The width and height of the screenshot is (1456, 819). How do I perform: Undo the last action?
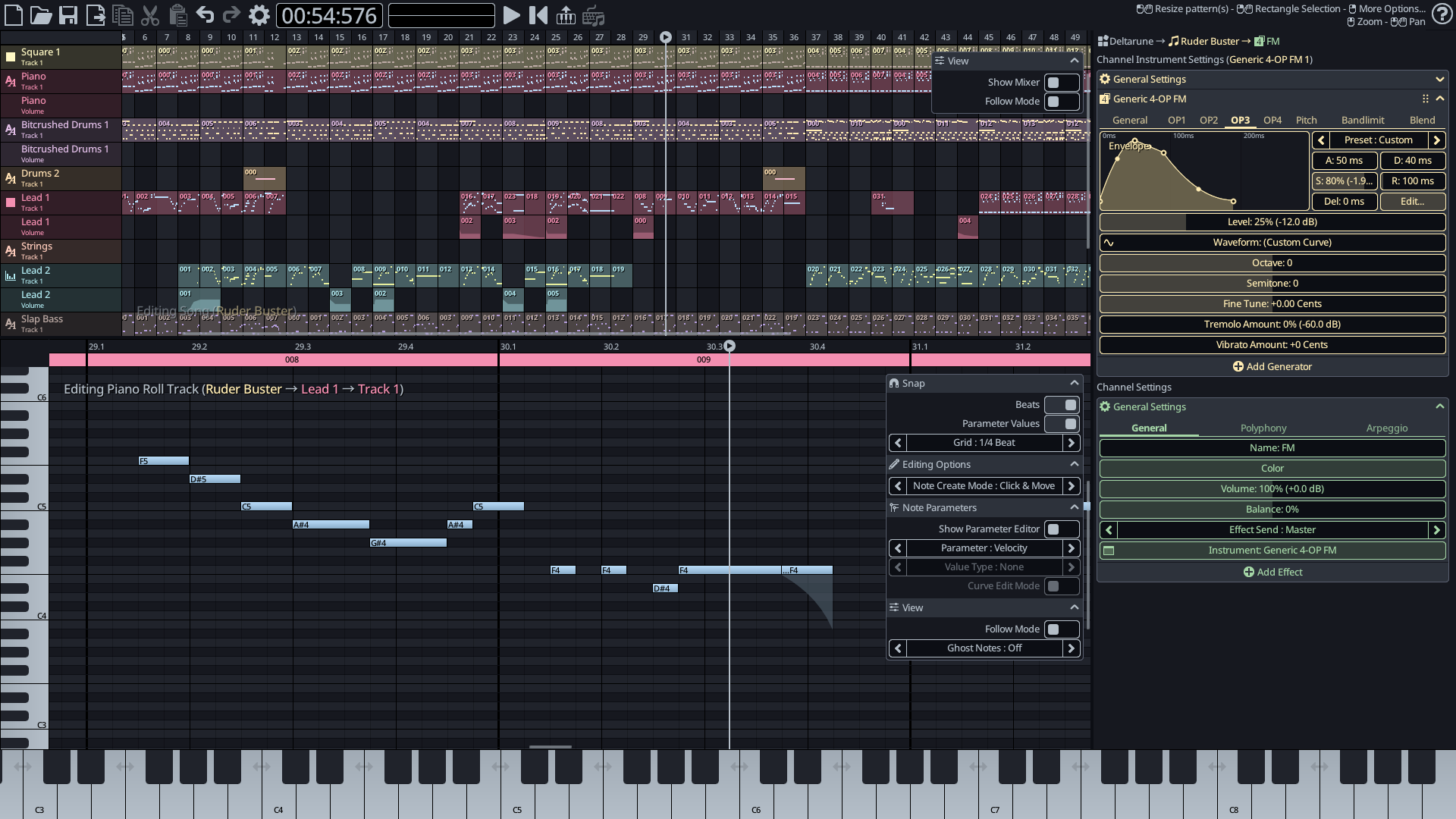click(x=205, y=15)
